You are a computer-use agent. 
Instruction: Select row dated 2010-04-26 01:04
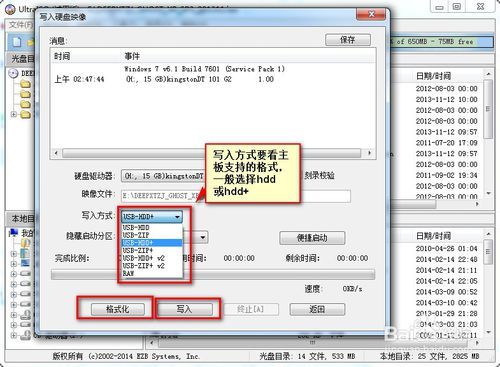(x=447, y=248)
